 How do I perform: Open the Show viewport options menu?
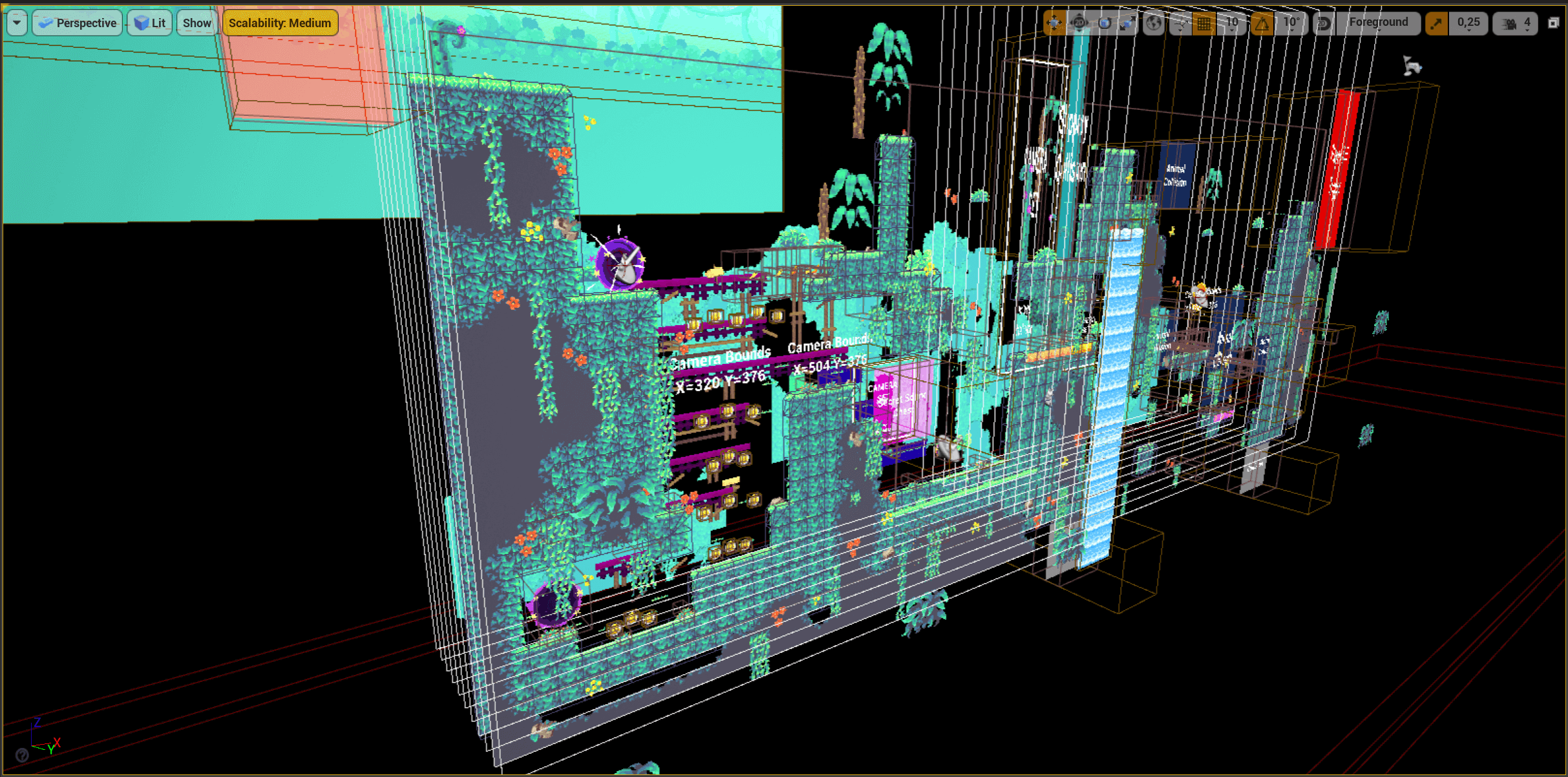click(x=196, y=22)
